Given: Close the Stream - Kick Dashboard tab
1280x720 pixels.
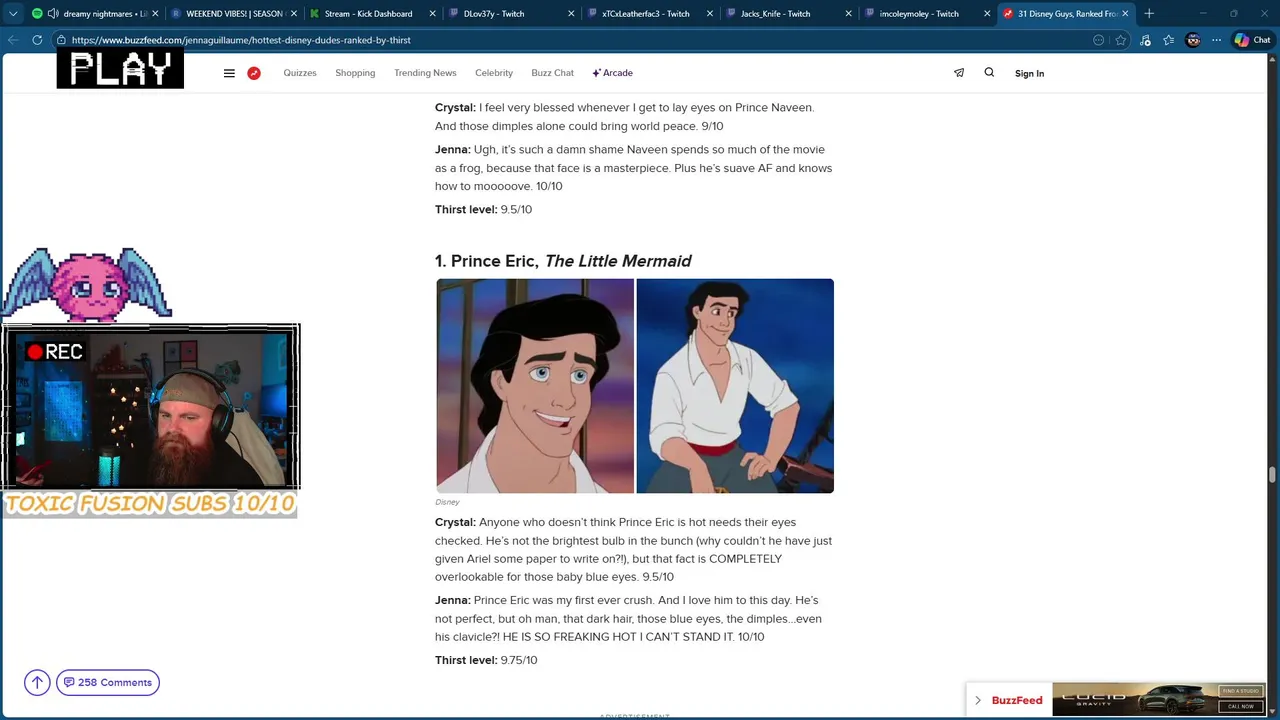Looking at the screenshot, I should pyautogui.click(x=433, y=14).
